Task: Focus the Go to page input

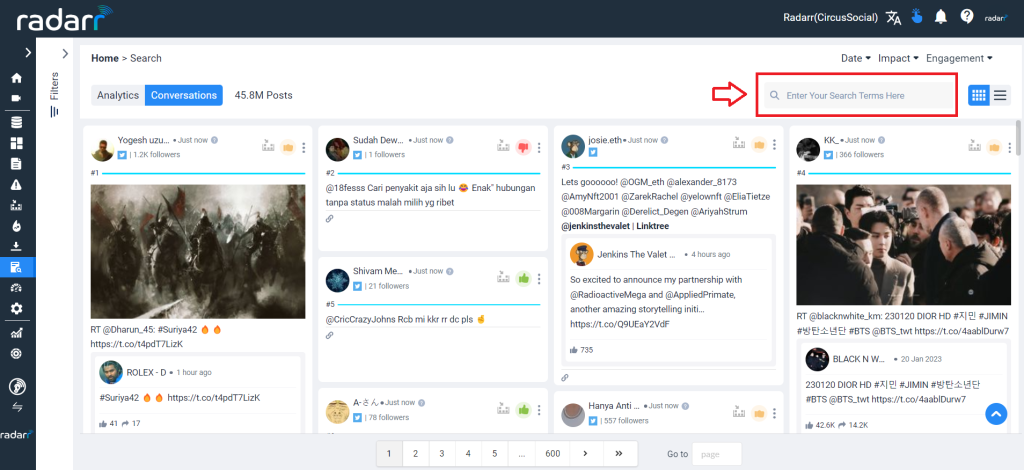Action: tap(716, 454)
